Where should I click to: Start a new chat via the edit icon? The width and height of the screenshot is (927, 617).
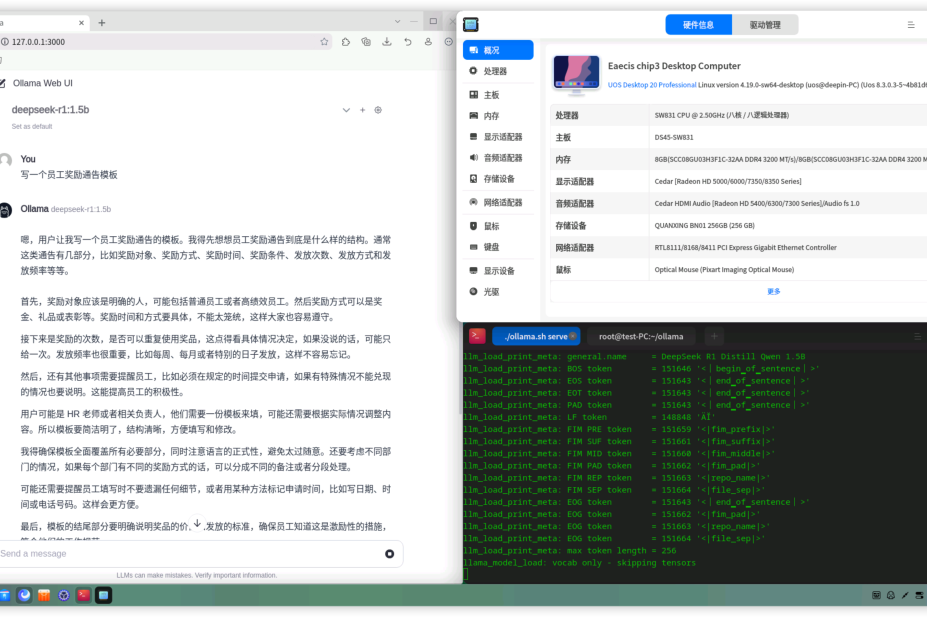coord(2,83)
